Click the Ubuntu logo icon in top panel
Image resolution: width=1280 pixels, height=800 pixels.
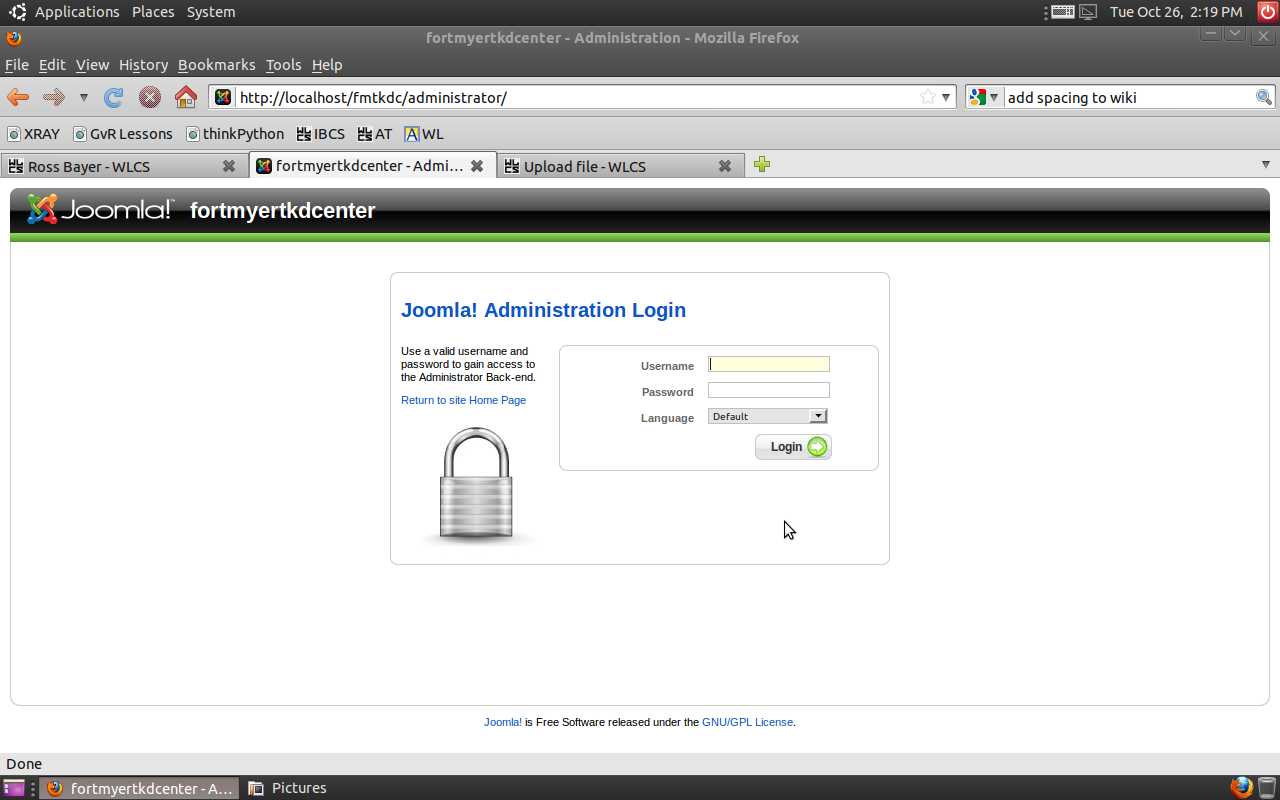click(x=18, y=12)
